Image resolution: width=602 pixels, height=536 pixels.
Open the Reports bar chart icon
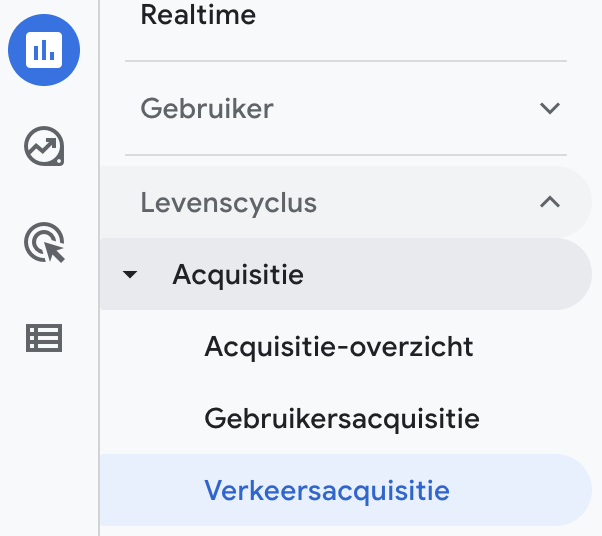(44, 50)
